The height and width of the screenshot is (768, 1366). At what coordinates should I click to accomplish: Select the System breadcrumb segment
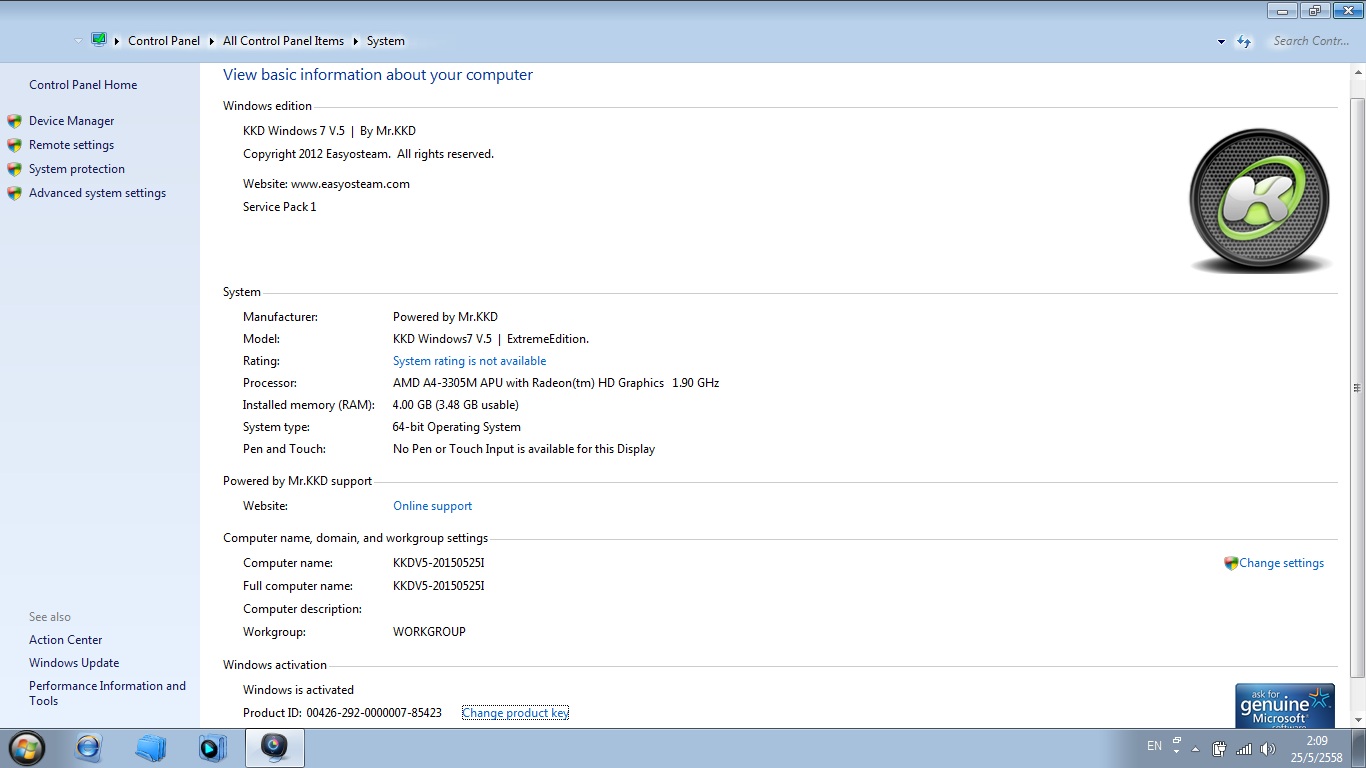(x=385, y=41)
